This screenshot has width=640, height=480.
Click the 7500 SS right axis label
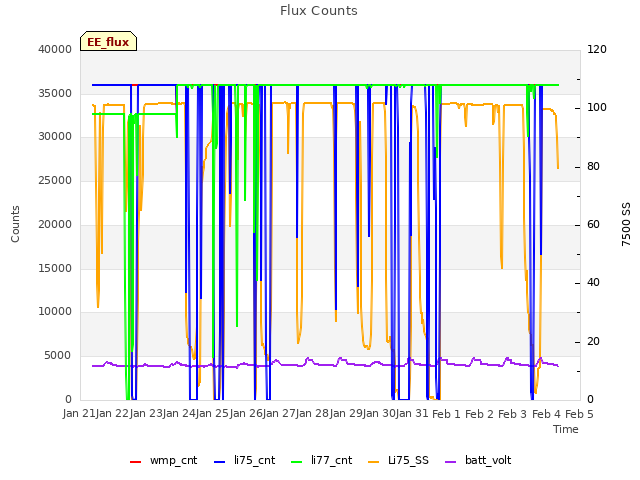(x=626, y=224)
